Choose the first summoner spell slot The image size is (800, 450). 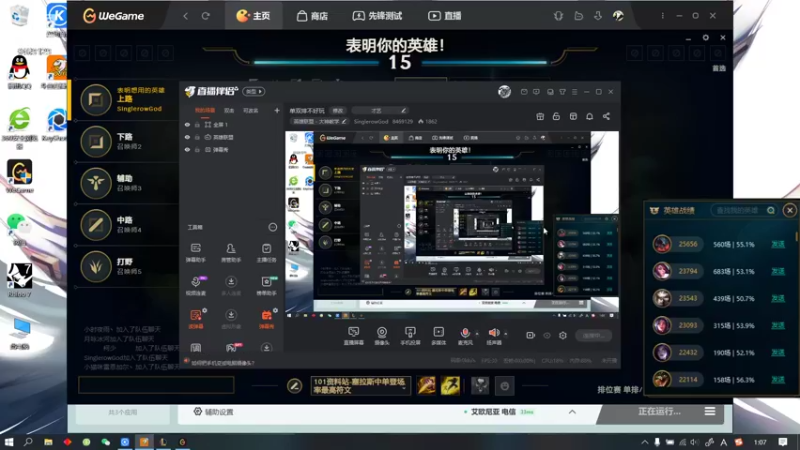pos(427,386)
